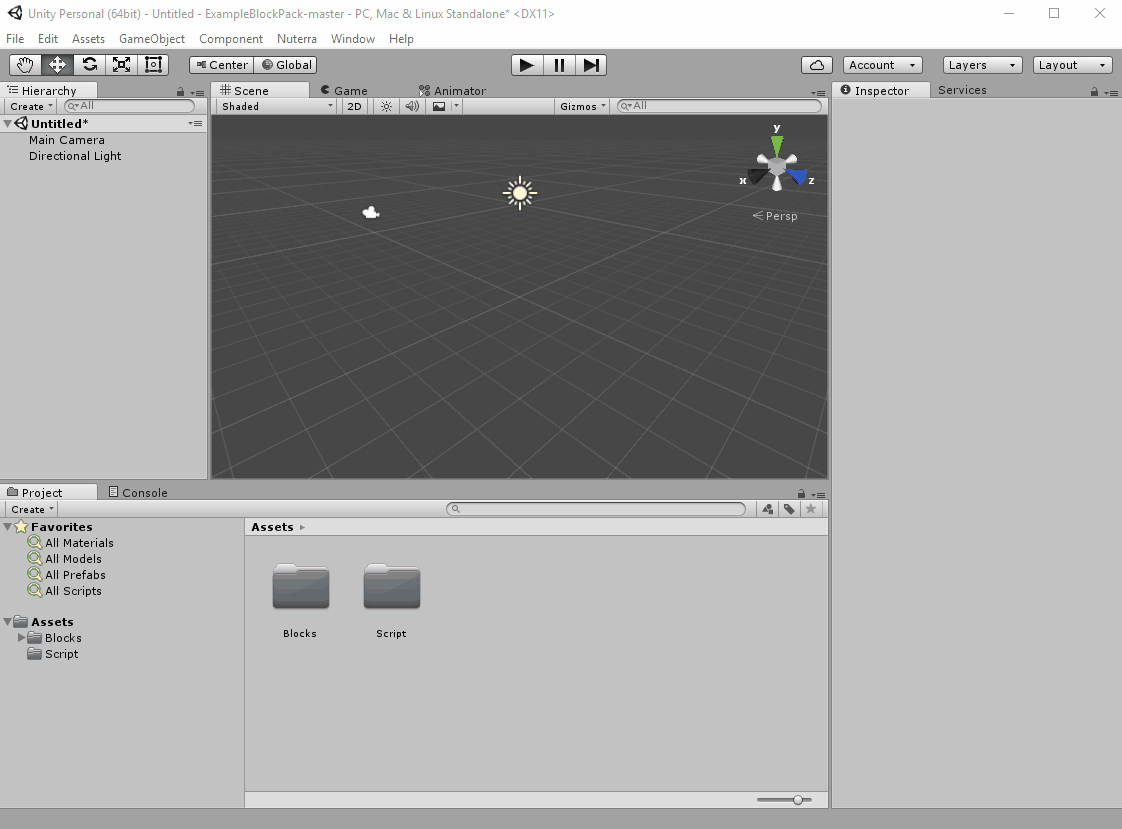Click X axis gizmo cone
1122x829 pixels.
pos(758,175)
